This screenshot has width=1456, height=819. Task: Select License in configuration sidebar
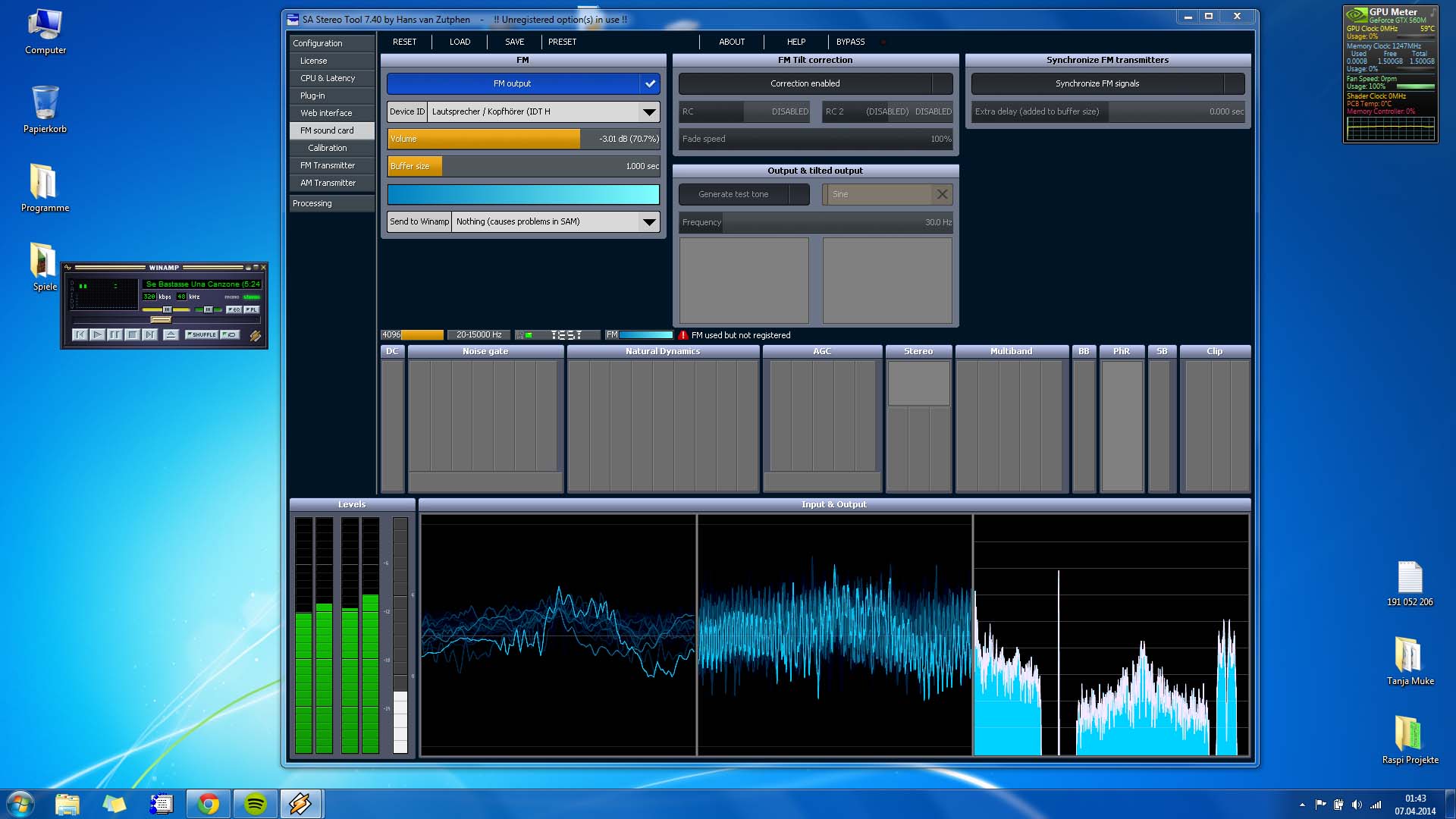[332, 61]
